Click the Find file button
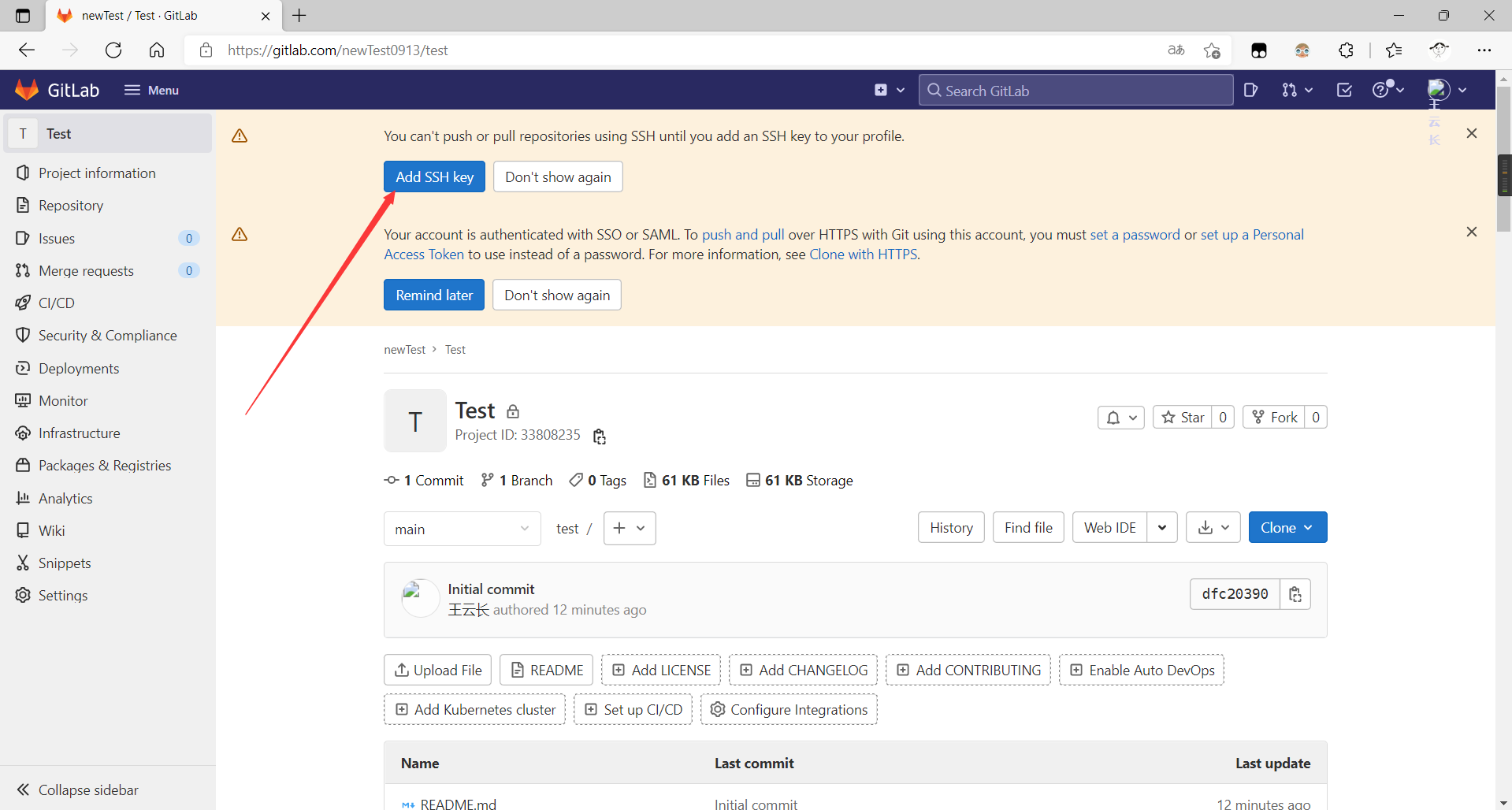Viewport: 1512px width, 810px height. pyautogui.click(x=1028, y=527)
